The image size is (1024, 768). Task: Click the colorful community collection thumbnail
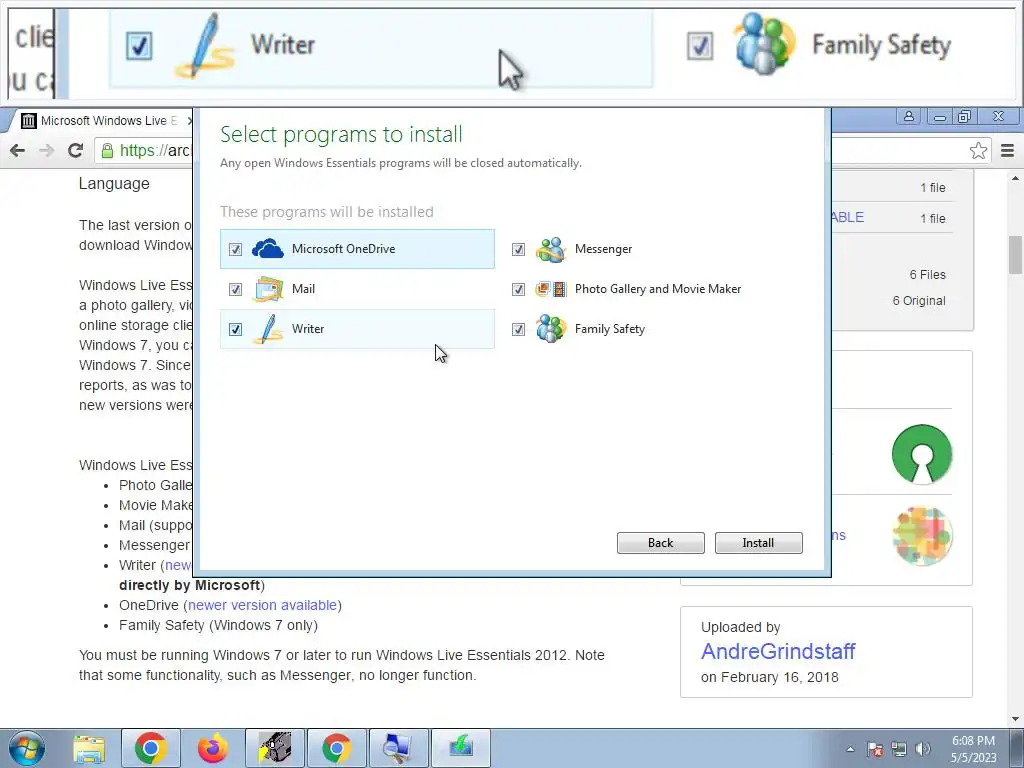(x=921, y=536)
